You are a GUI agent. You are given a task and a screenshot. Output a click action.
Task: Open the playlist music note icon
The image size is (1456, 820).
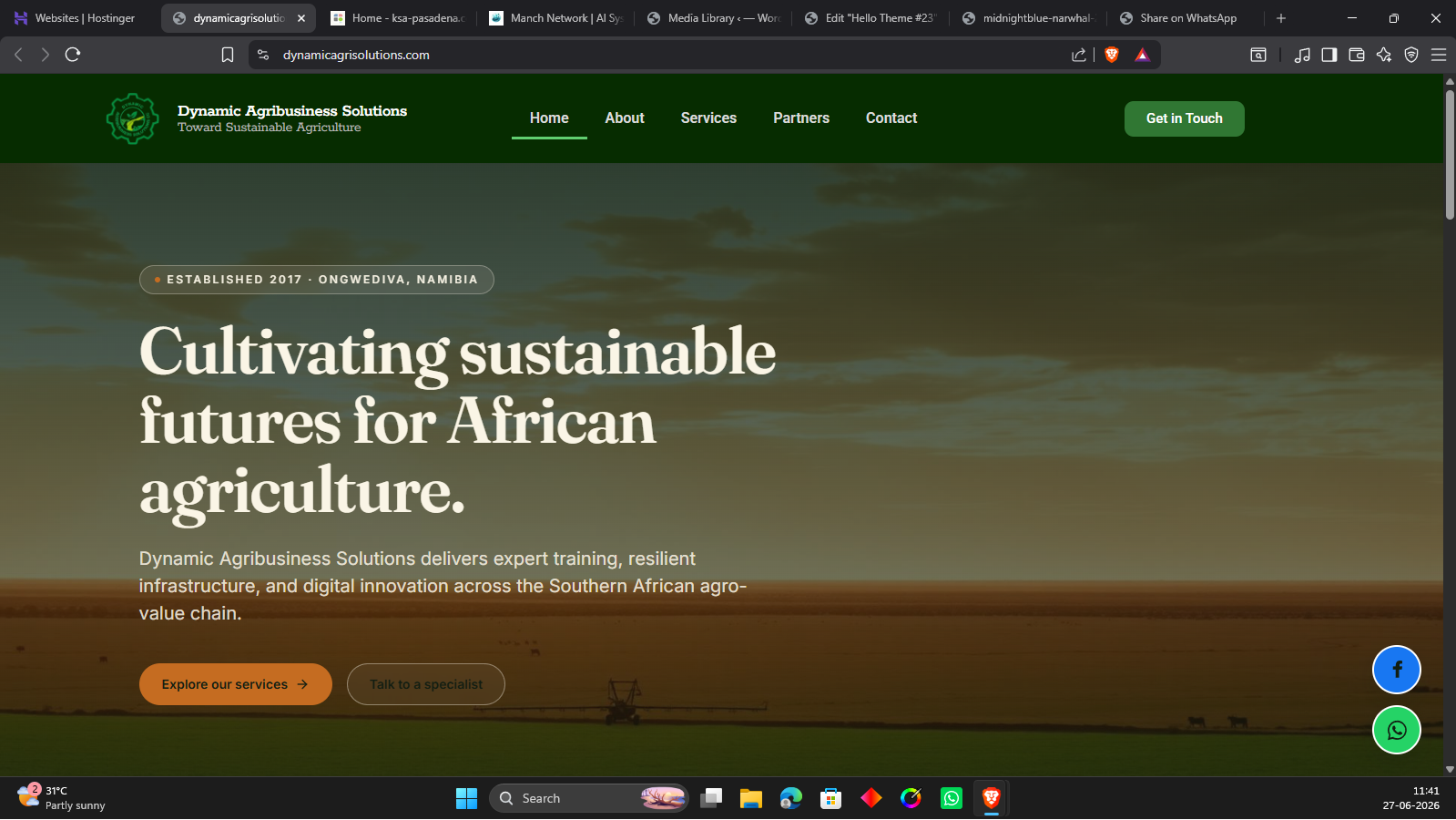coord(1302,55)
